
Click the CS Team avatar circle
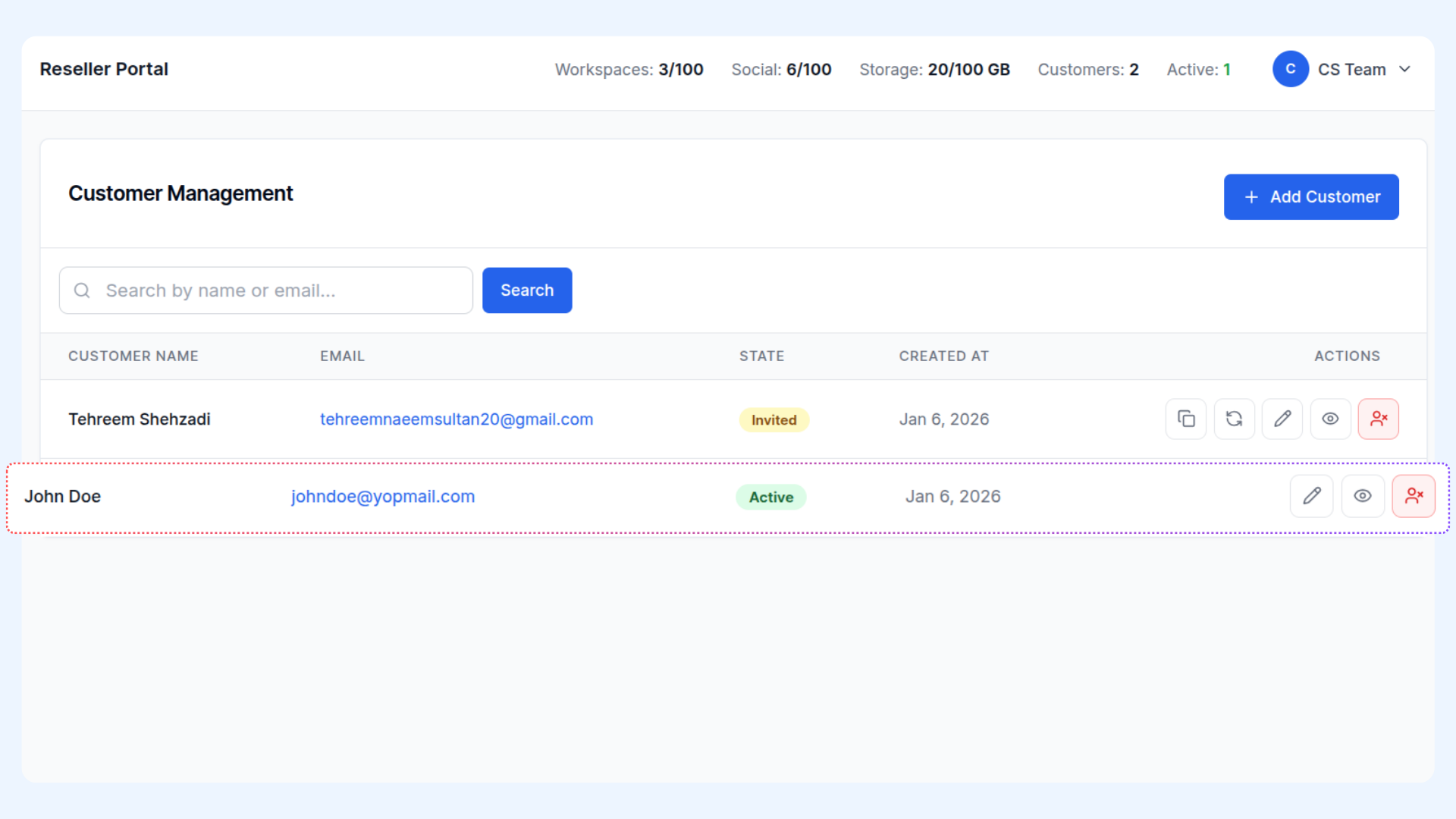pyautogui.click(x=1291, y=69)
